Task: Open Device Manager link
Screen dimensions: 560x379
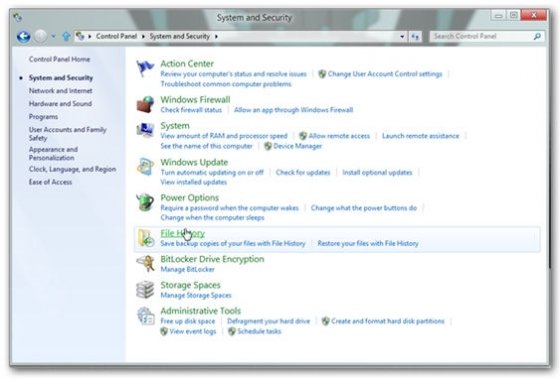Action: 298,146
